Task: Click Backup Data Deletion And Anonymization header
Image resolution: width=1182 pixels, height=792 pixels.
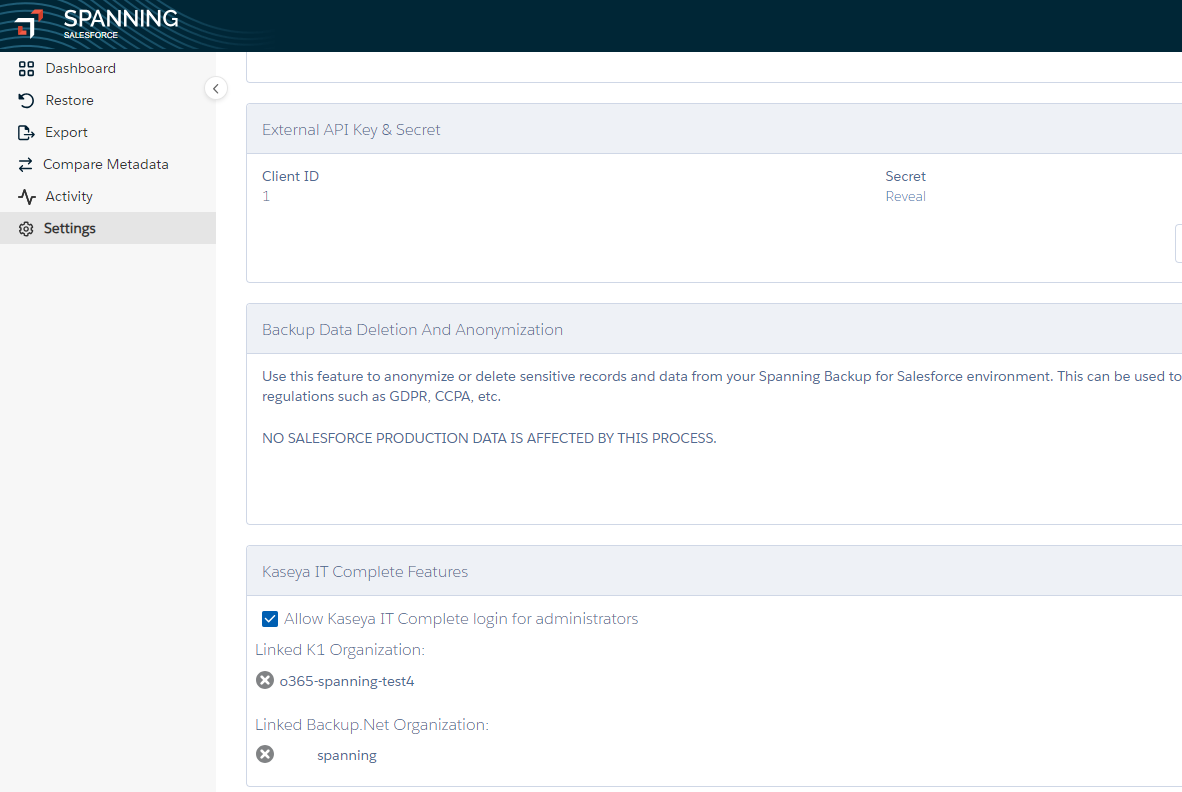Action: pyautogui.click(x=412, y=330)
